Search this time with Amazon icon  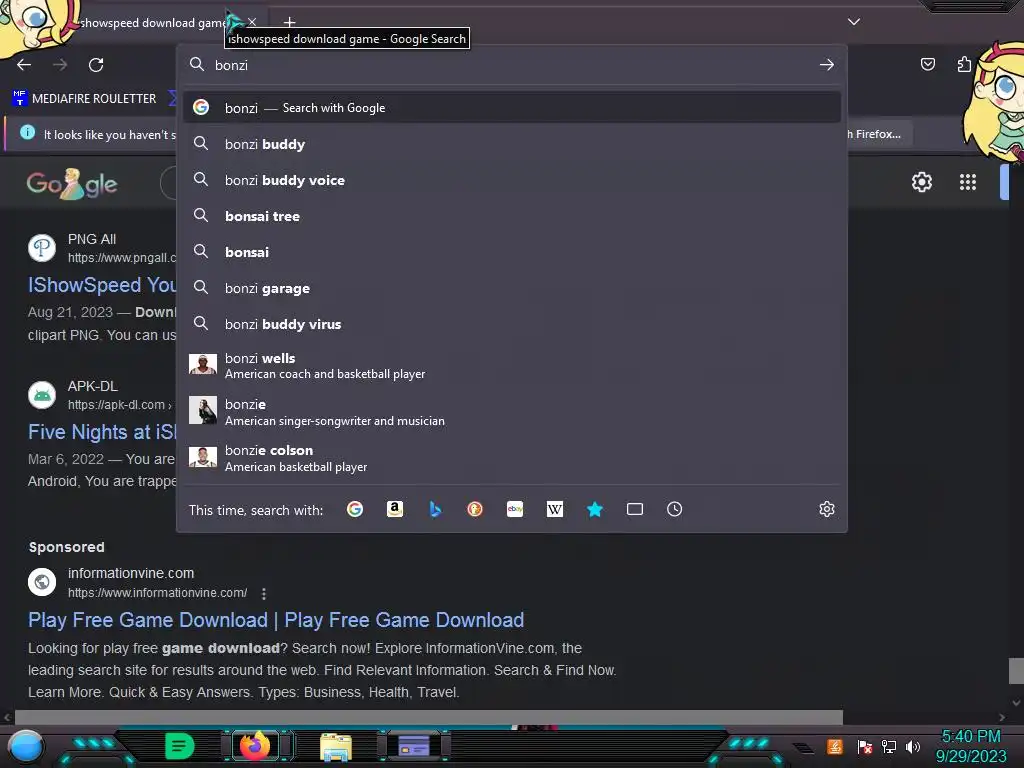pos(394,509)
